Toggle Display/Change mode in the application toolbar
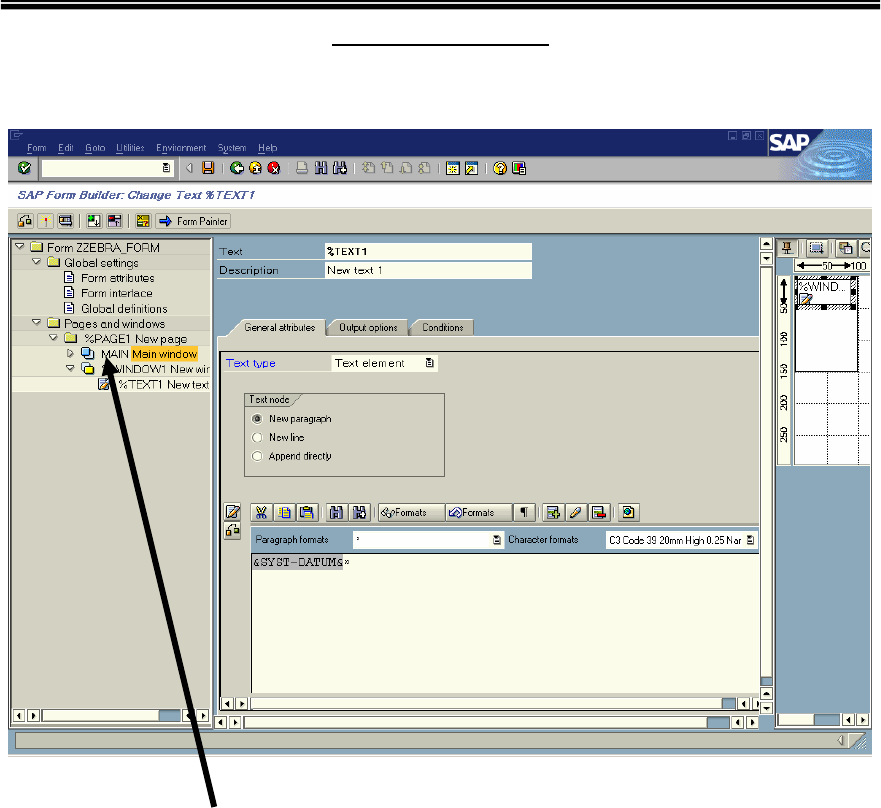Screen dimensions: 881x808 25,221
